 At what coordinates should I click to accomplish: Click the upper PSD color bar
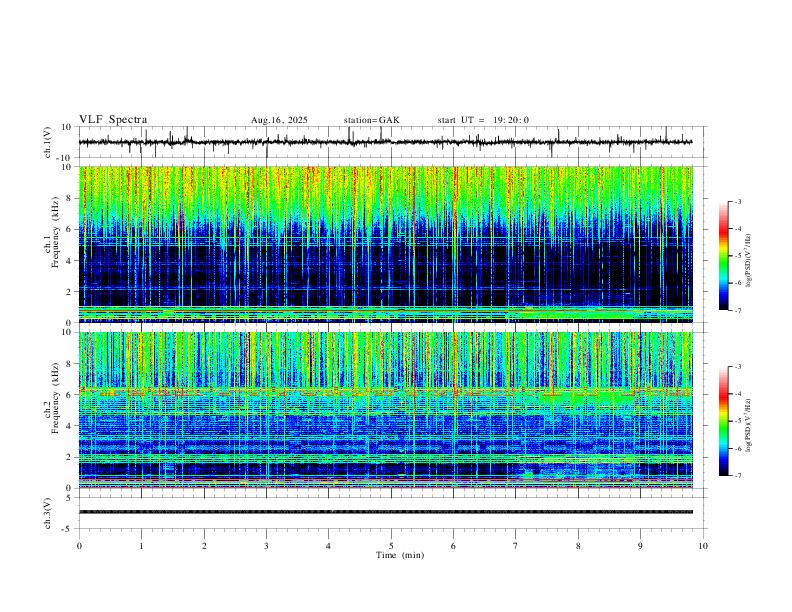tap(724, 256)
